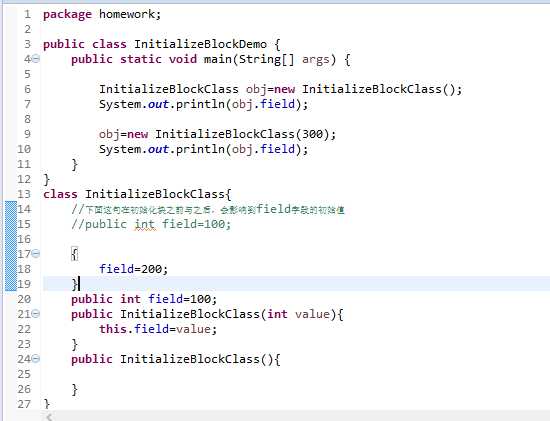Viewport: 550px width, 421px height.
Task: Click 'static' keyword on line 4
Action: pyautogui.click(x=141, y=59)
